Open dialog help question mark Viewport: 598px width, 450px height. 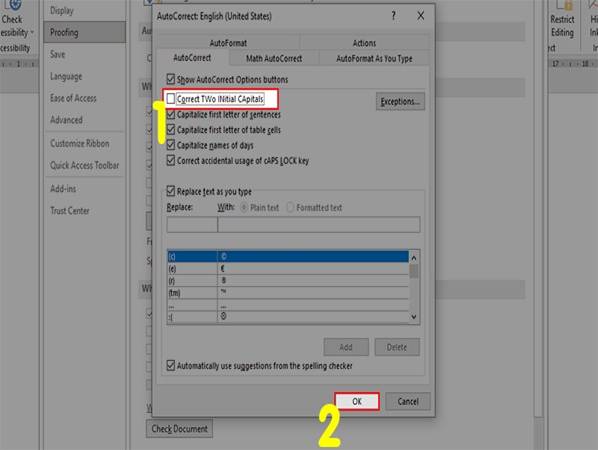[393, 16]
